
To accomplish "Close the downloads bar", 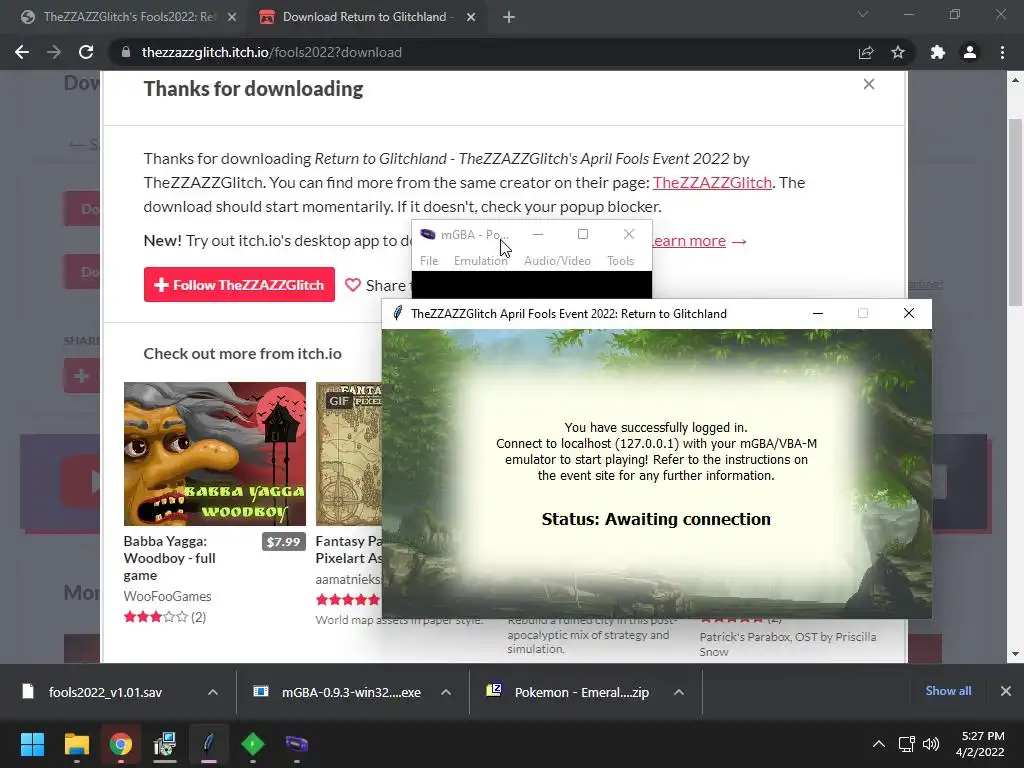I will pos(1006,691).
